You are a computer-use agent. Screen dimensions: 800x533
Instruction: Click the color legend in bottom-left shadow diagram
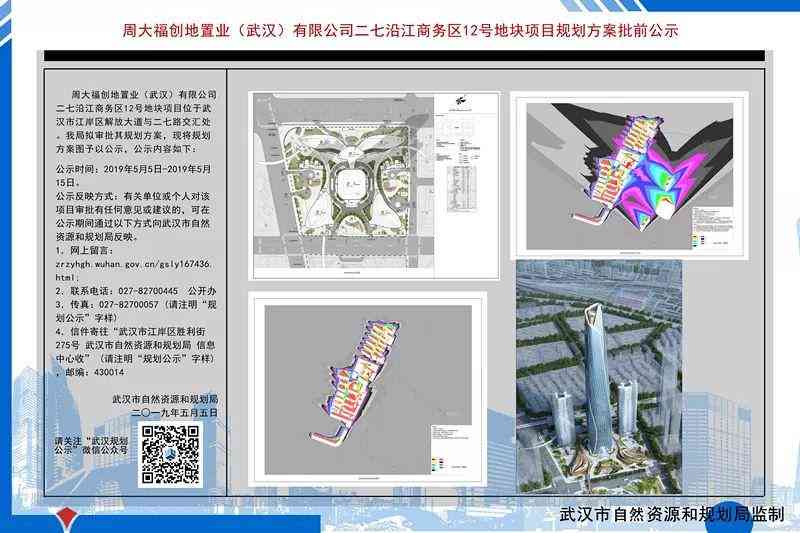tap(438, 463)
